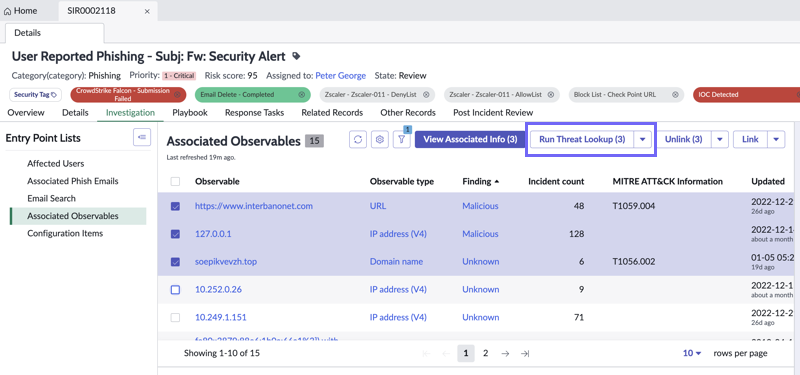Open the Overview tab
Viewport: 800px width, 375px height.
pos(26,112)
